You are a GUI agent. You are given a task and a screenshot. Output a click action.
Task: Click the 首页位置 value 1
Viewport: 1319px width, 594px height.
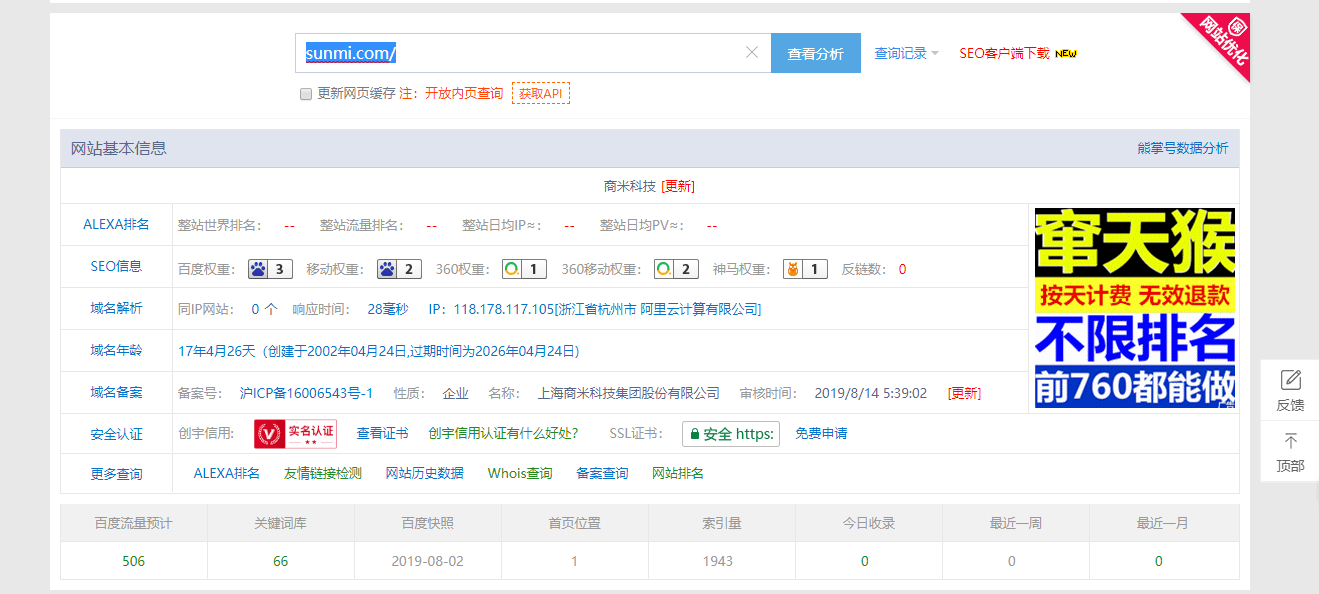tap(574, 561)
